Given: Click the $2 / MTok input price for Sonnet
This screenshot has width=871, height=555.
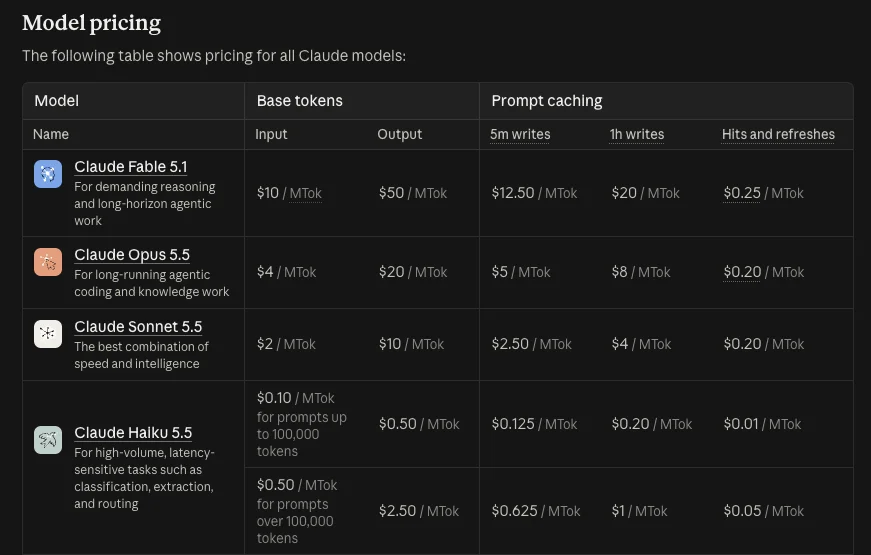Looking at the screenshot, I should pyautogui.click(x=286, y=344).
